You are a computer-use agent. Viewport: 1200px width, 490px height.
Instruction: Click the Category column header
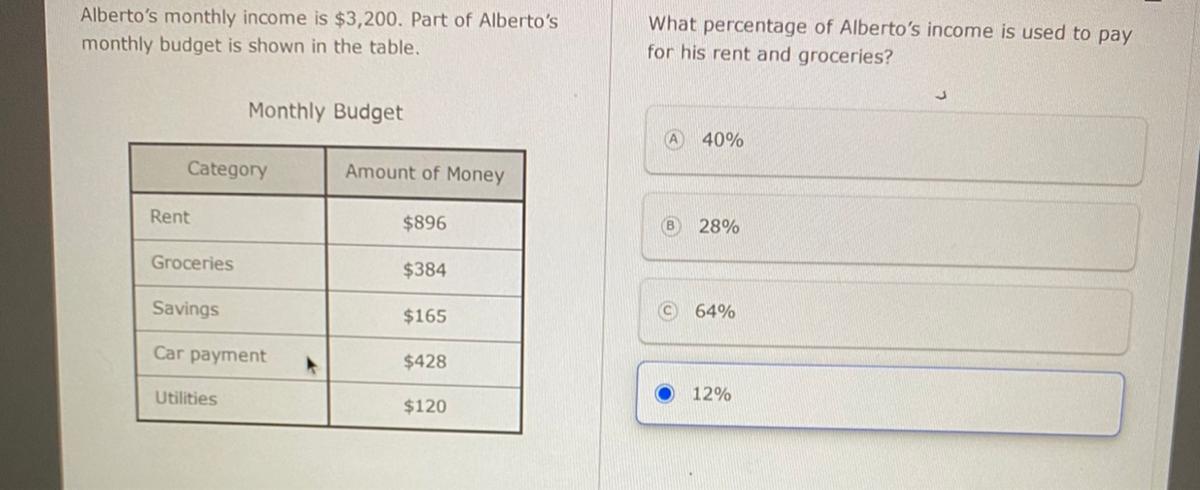tap(228, 170)
